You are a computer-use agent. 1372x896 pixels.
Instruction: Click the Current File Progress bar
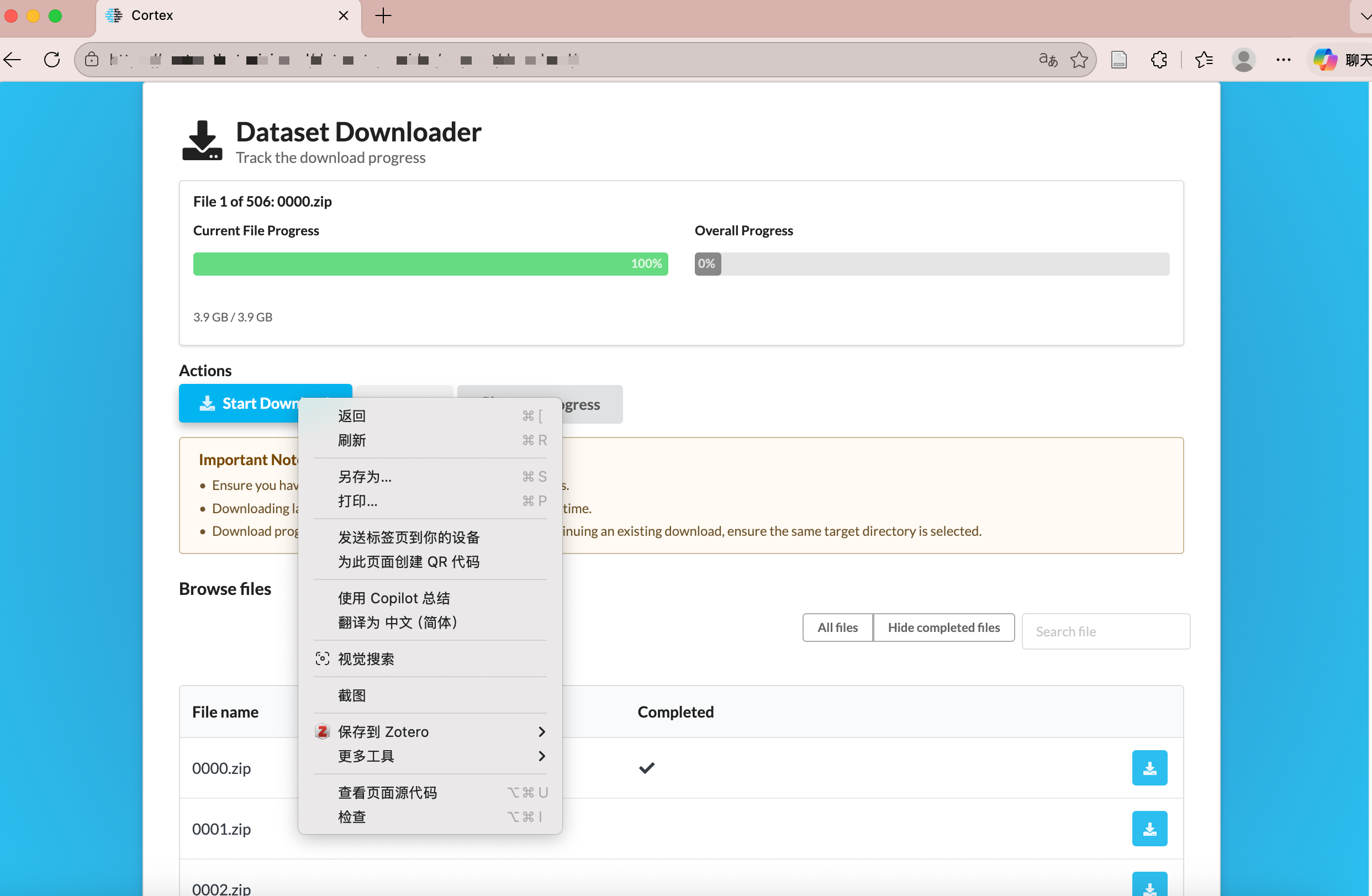(x=430, y=263)
